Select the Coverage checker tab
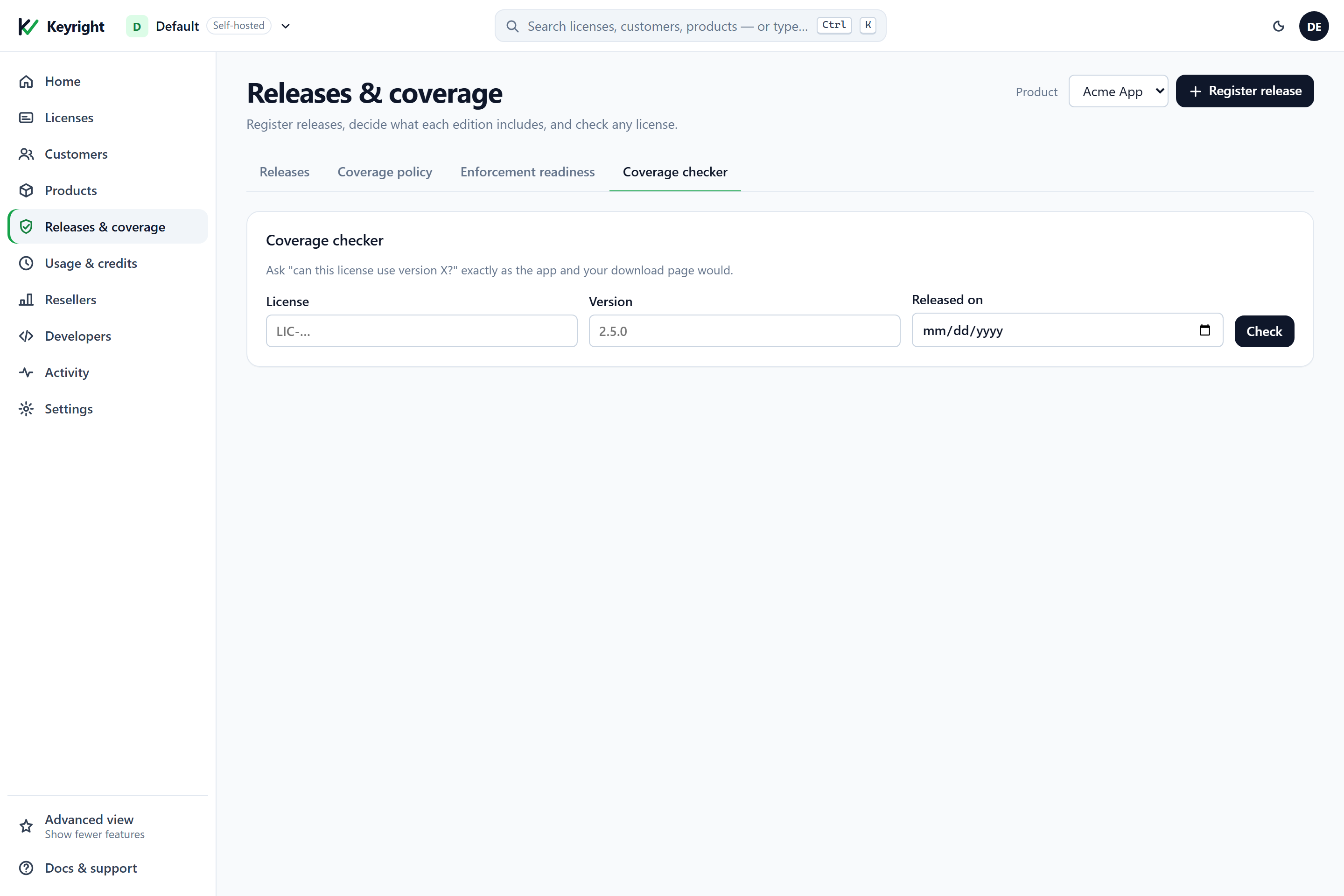Viewport: 1344px width, 896px height. pyautogui.click(x=675, y=172)
